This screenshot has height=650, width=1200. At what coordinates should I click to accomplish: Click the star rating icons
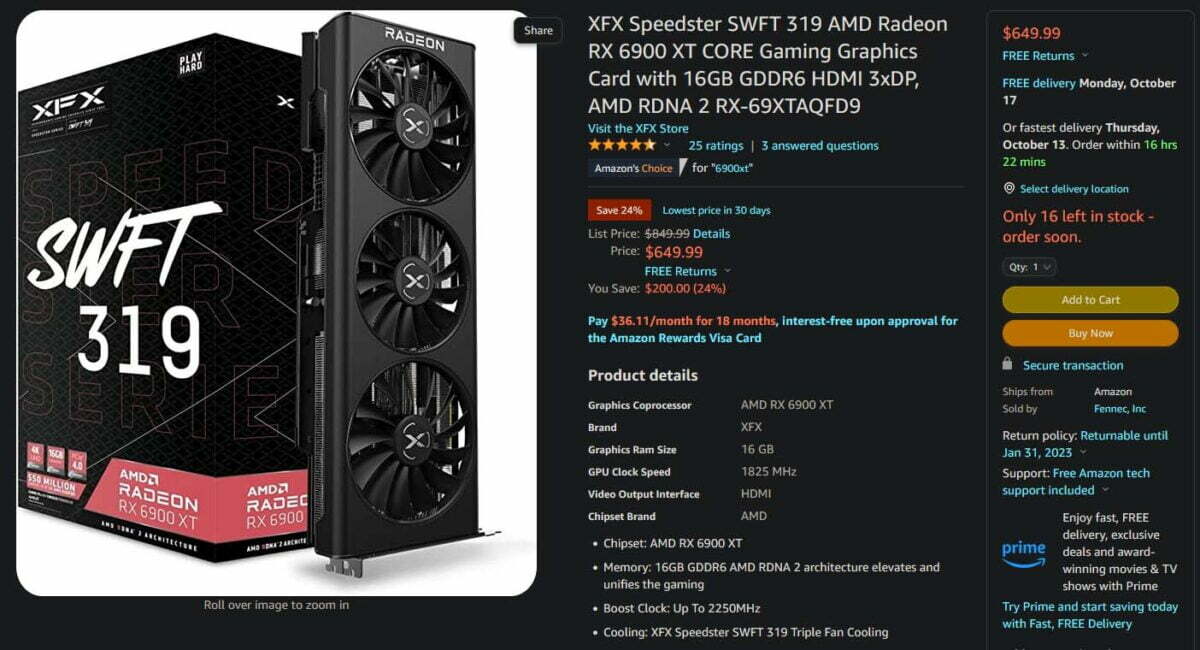622,145
